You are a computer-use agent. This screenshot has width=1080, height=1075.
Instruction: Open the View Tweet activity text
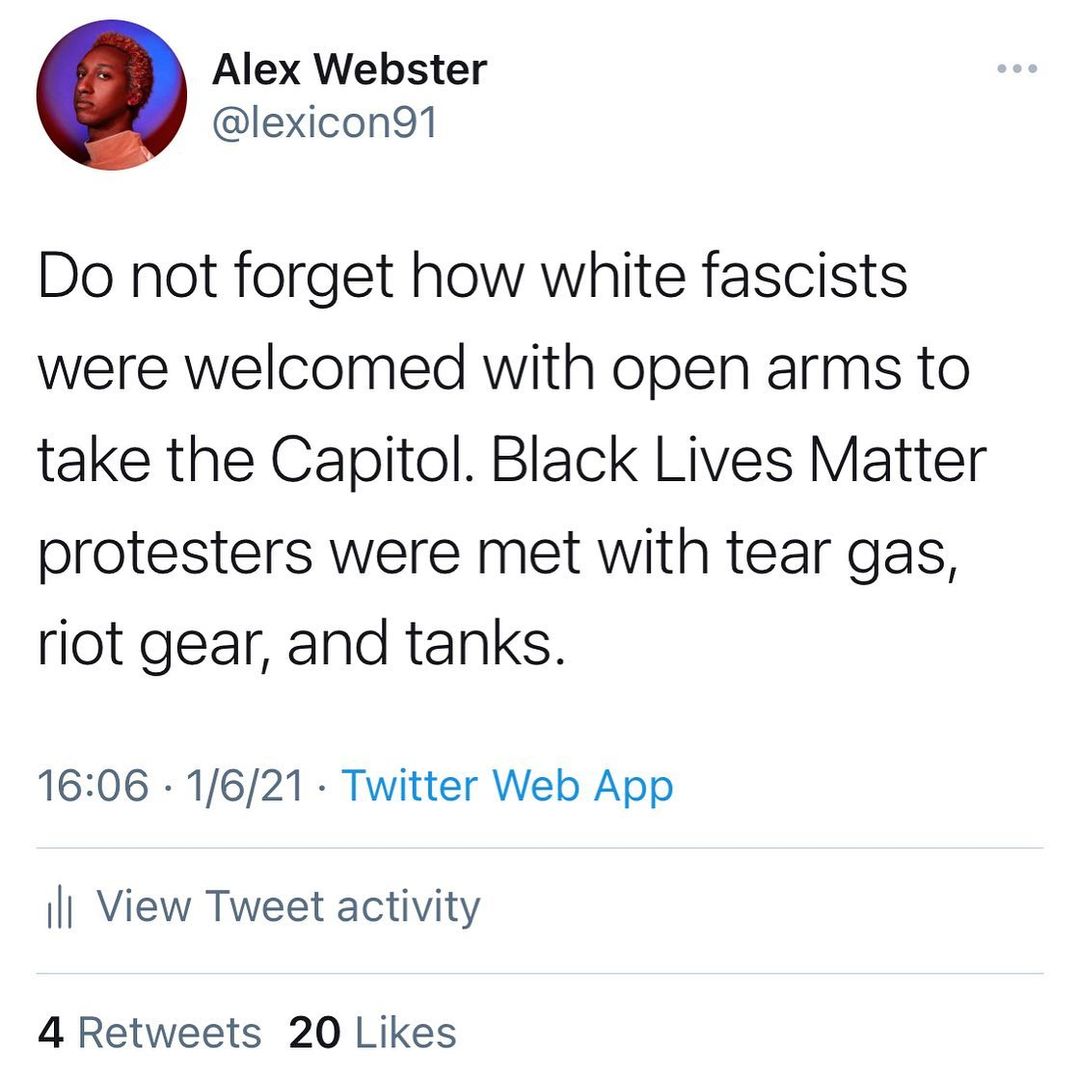click(288, 906)
